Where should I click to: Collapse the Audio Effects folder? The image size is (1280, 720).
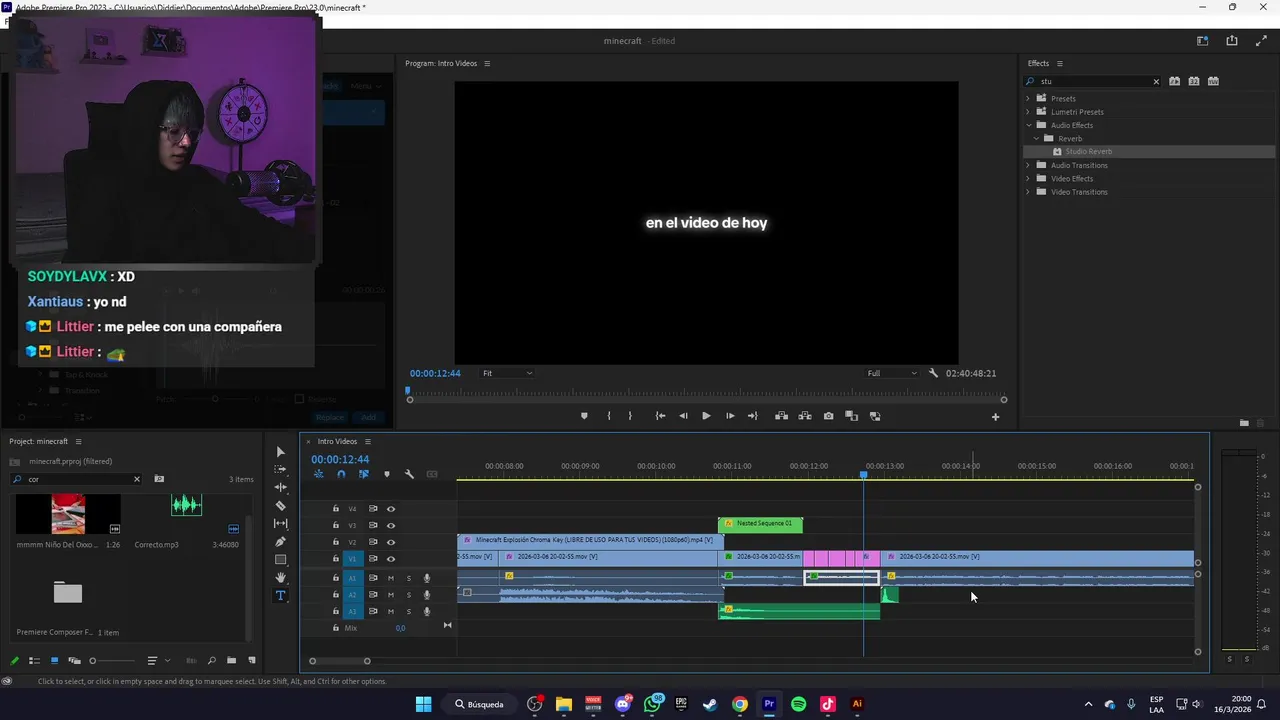[1028, 125]
